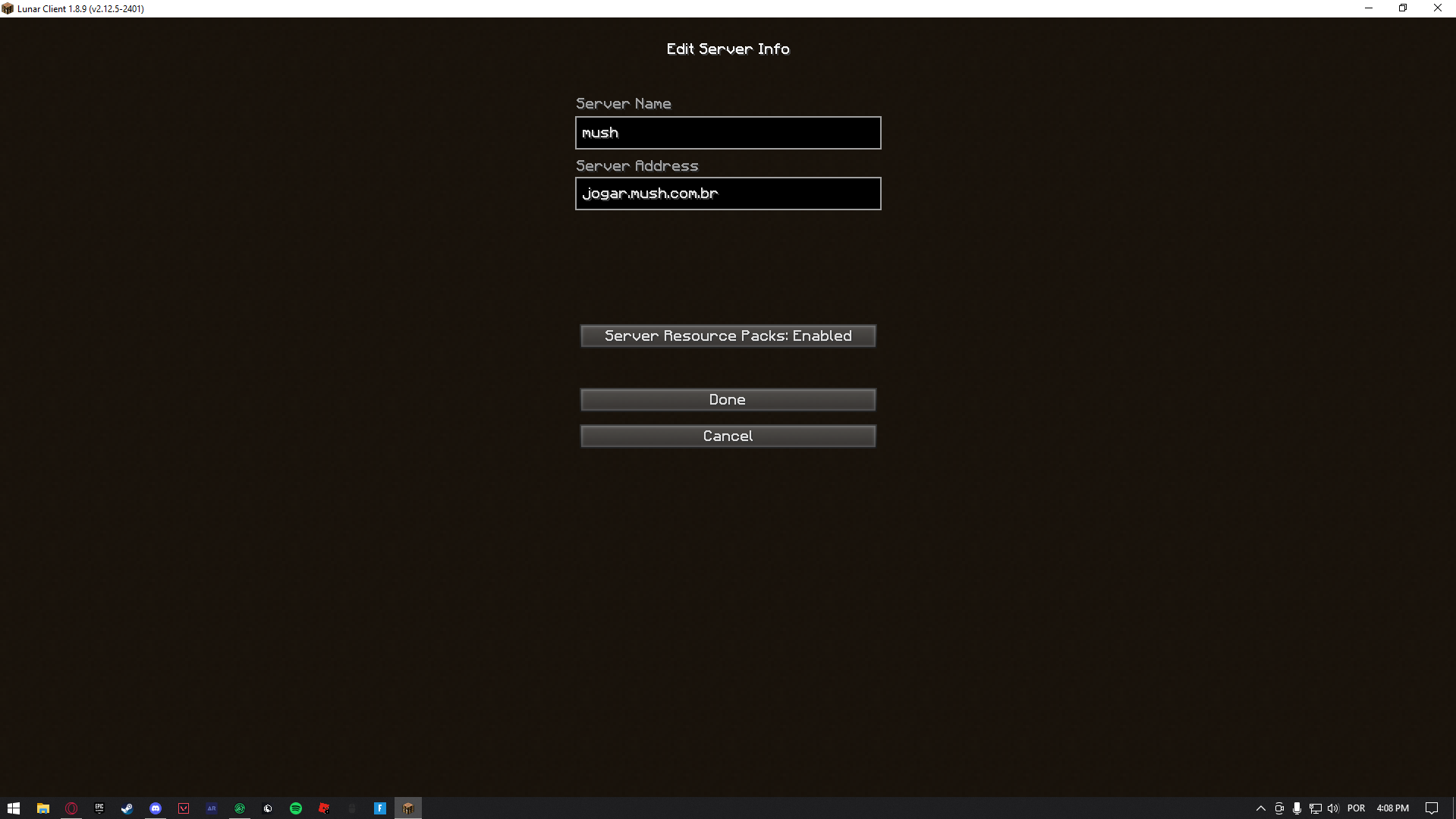Open the white swirl app in taskbar
This screenshot has height=819, width=1456.
coord(268,808)
